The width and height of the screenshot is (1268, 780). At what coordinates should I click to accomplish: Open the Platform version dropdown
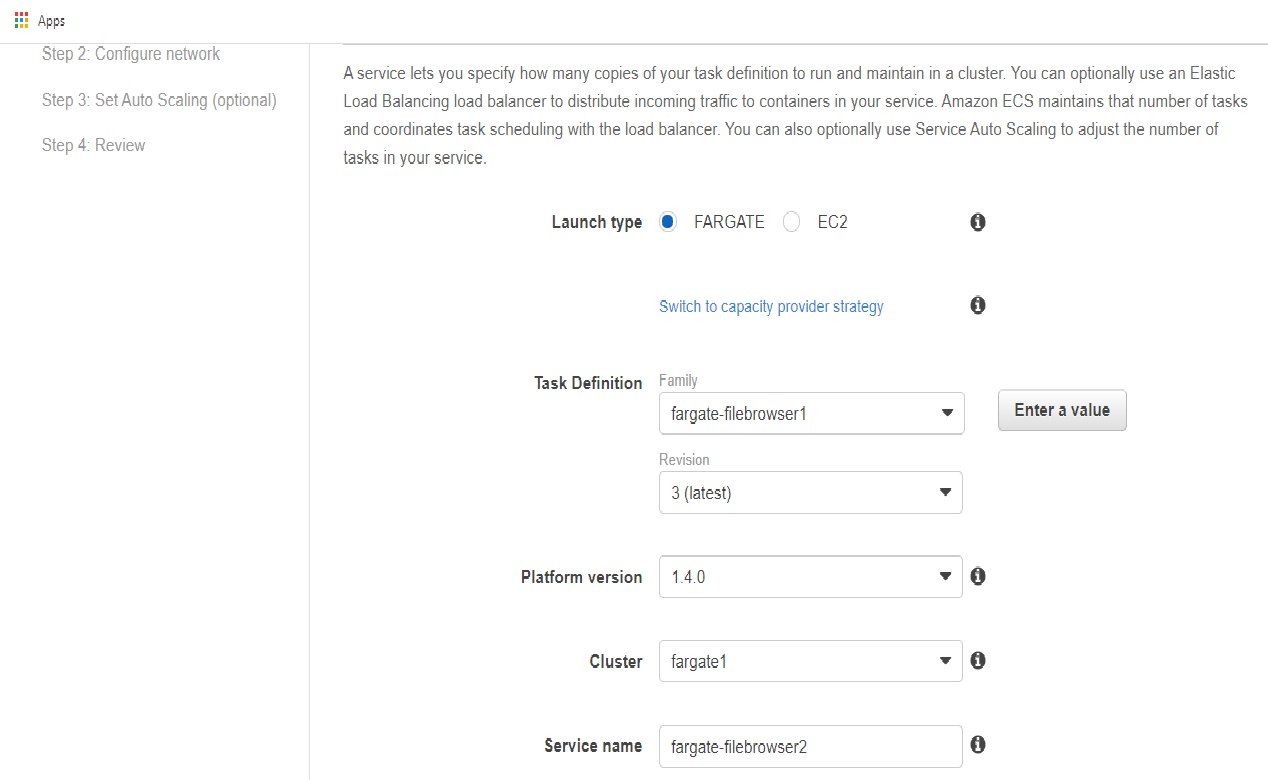[x=810, y=577]
